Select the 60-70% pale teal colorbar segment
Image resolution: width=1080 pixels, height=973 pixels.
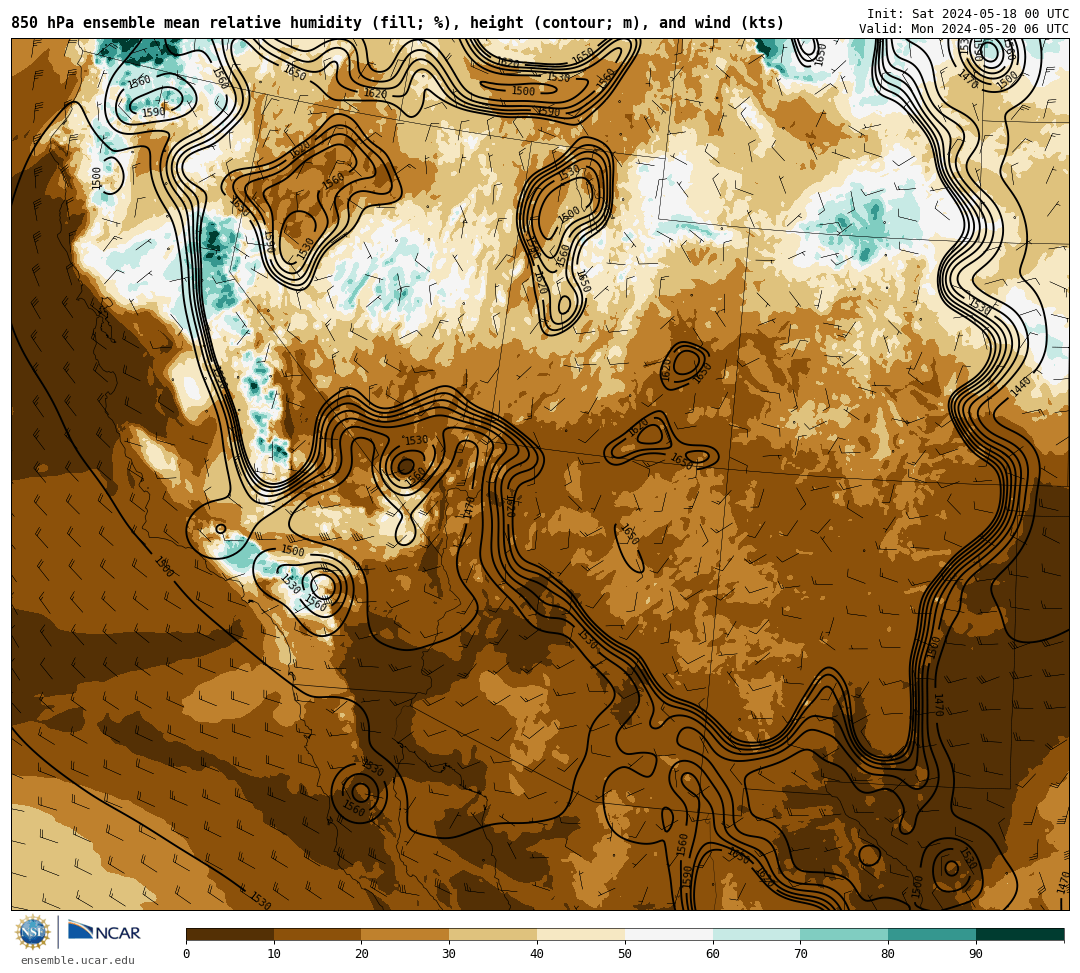click(x=756, y=934)
